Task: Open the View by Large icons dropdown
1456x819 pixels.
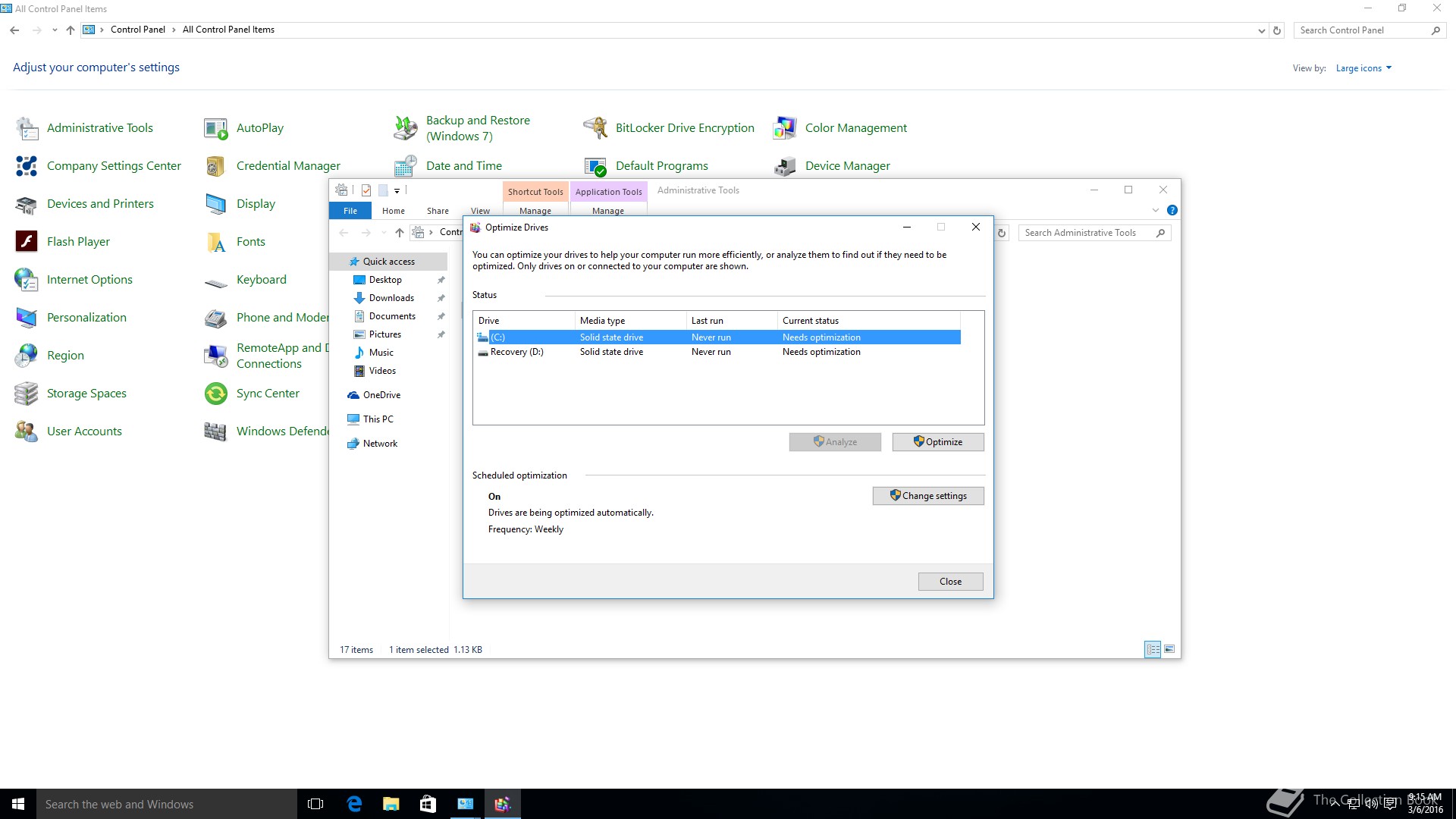Action: click(x=1363, y=68)
